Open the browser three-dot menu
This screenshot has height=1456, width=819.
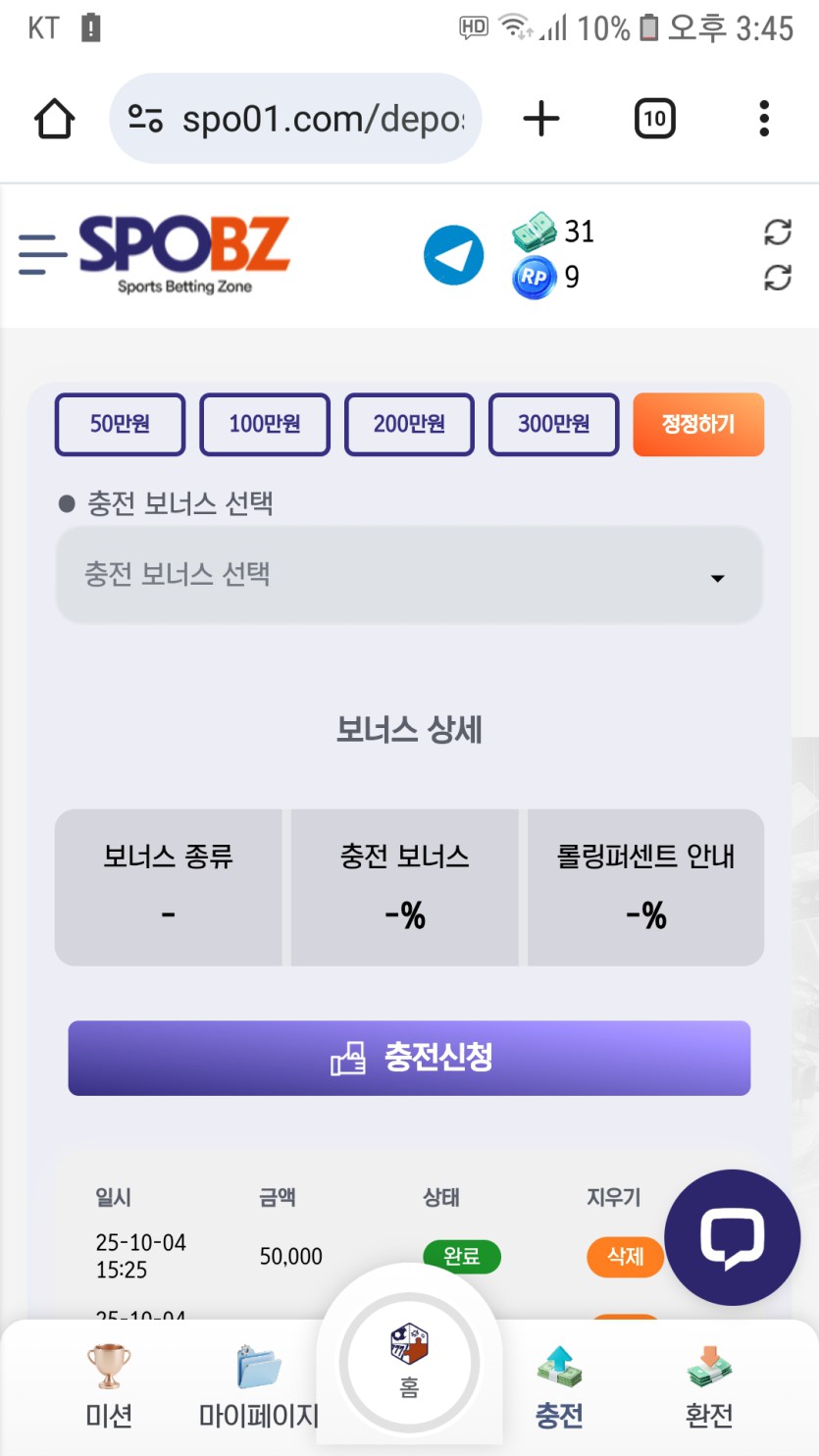763,120
